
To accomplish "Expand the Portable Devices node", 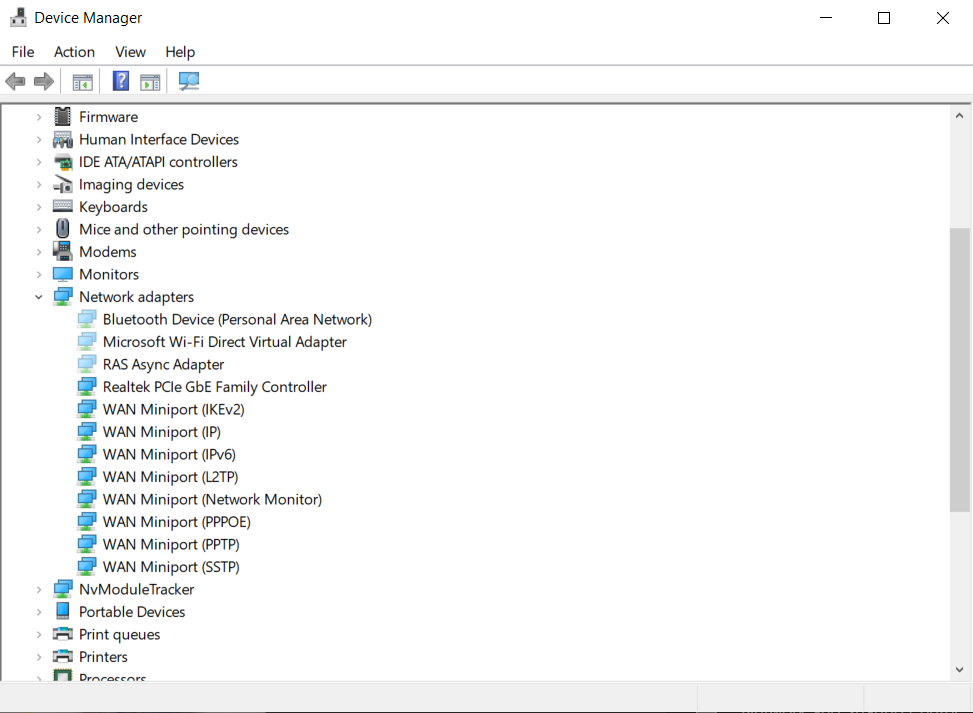I will click(39, 612).
